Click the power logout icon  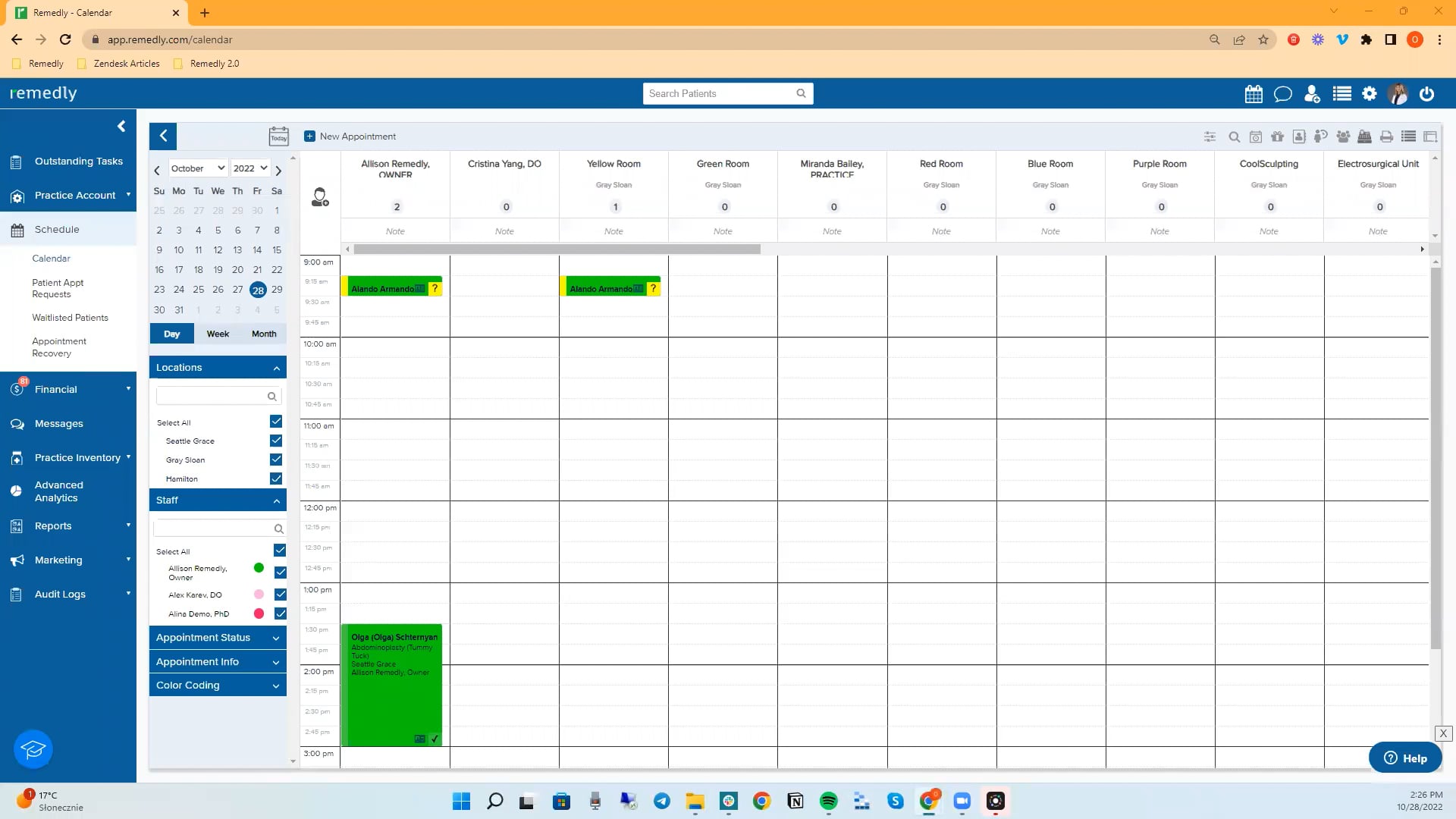(x=1426, y=93)
